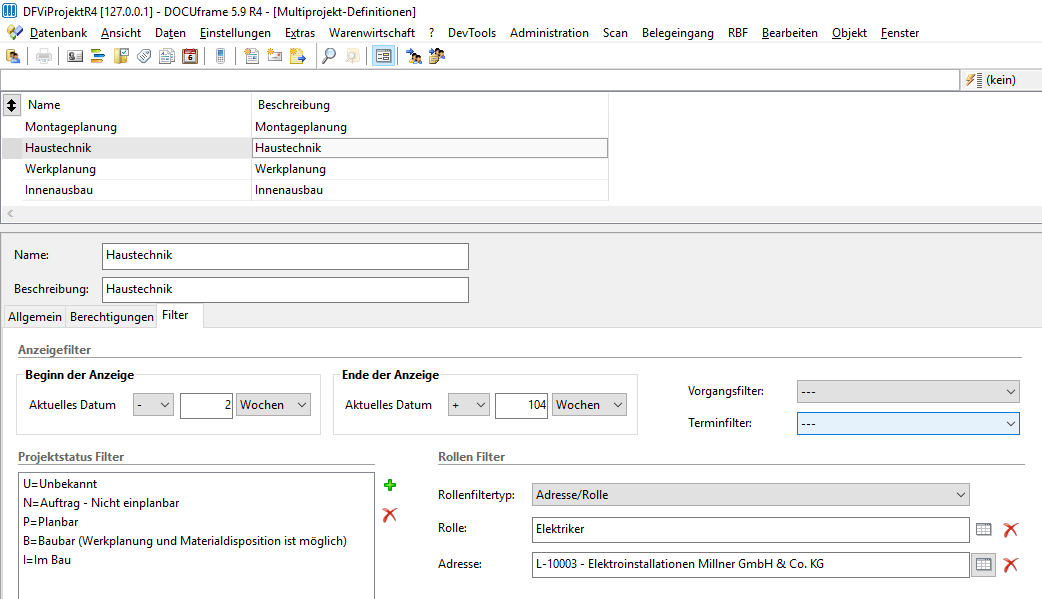1042x599 pixels.
Task: Clear the Adresse field with red X
Action: (x=1011, y=565)
